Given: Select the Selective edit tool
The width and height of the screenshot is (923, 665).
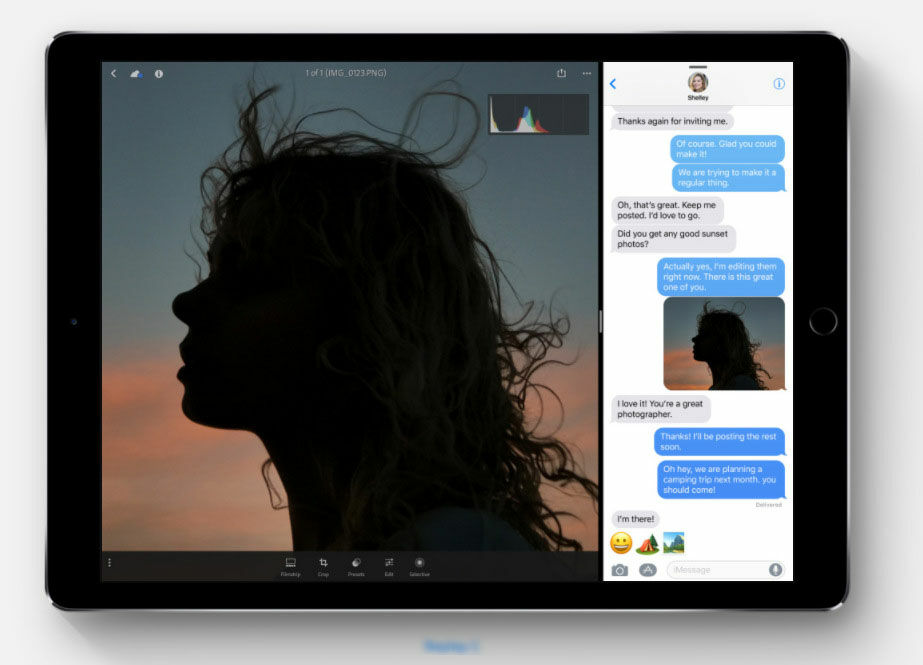Looking at the screenshot, I should point(419,567).
